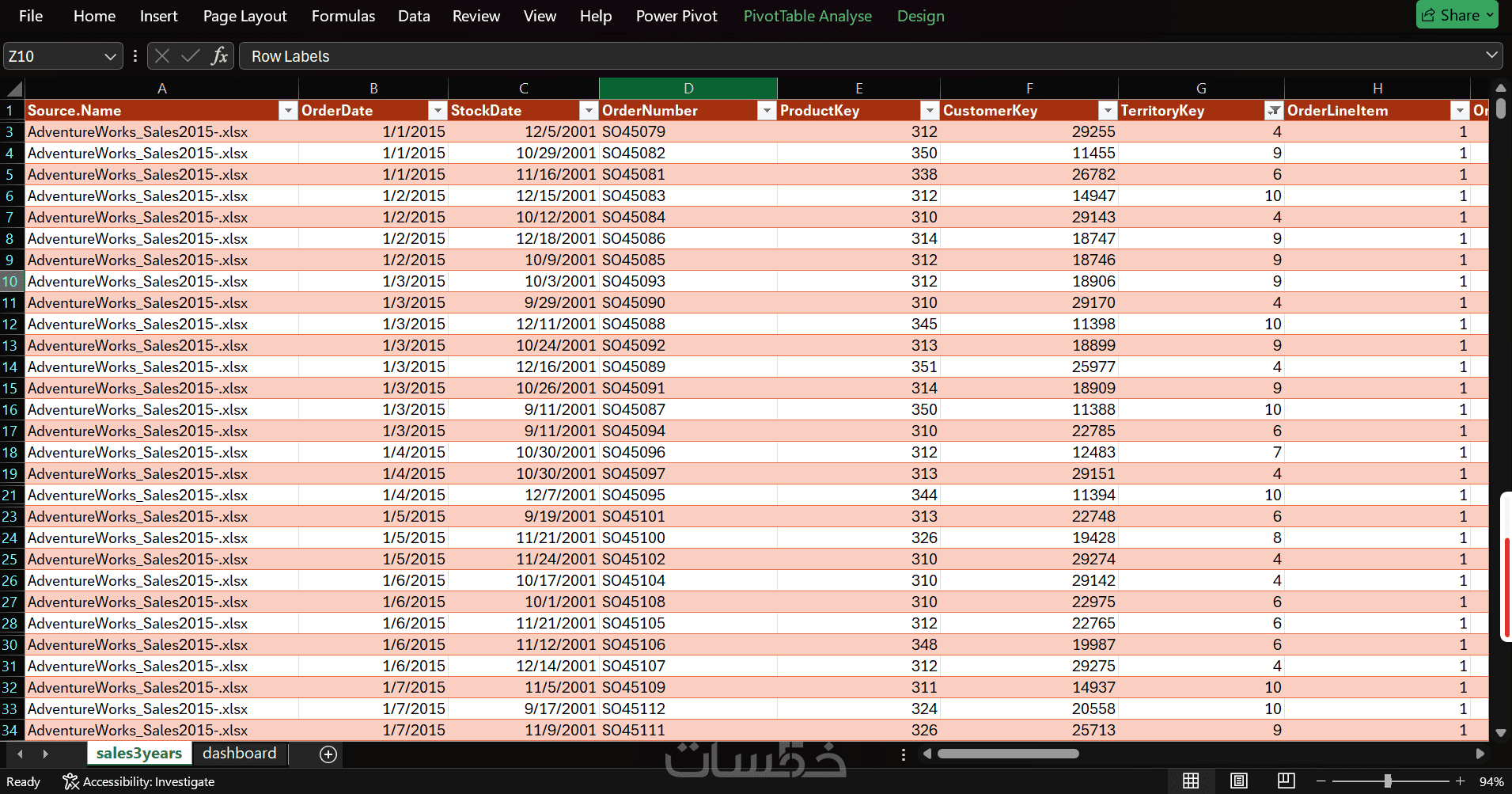
Task: Select cell with stock date 12/5/2001
Action: coord(524,131)
